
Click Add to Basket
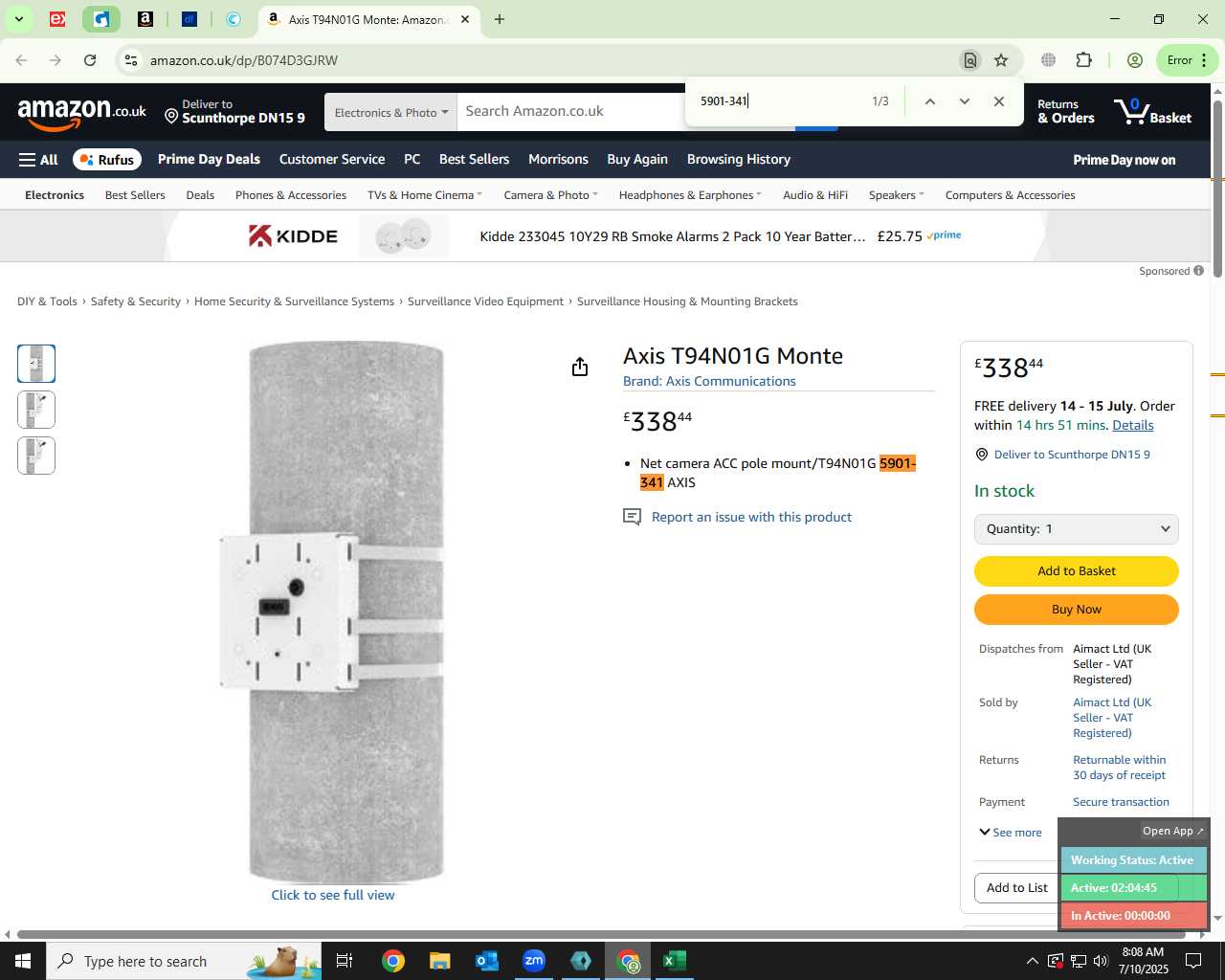1076,571
